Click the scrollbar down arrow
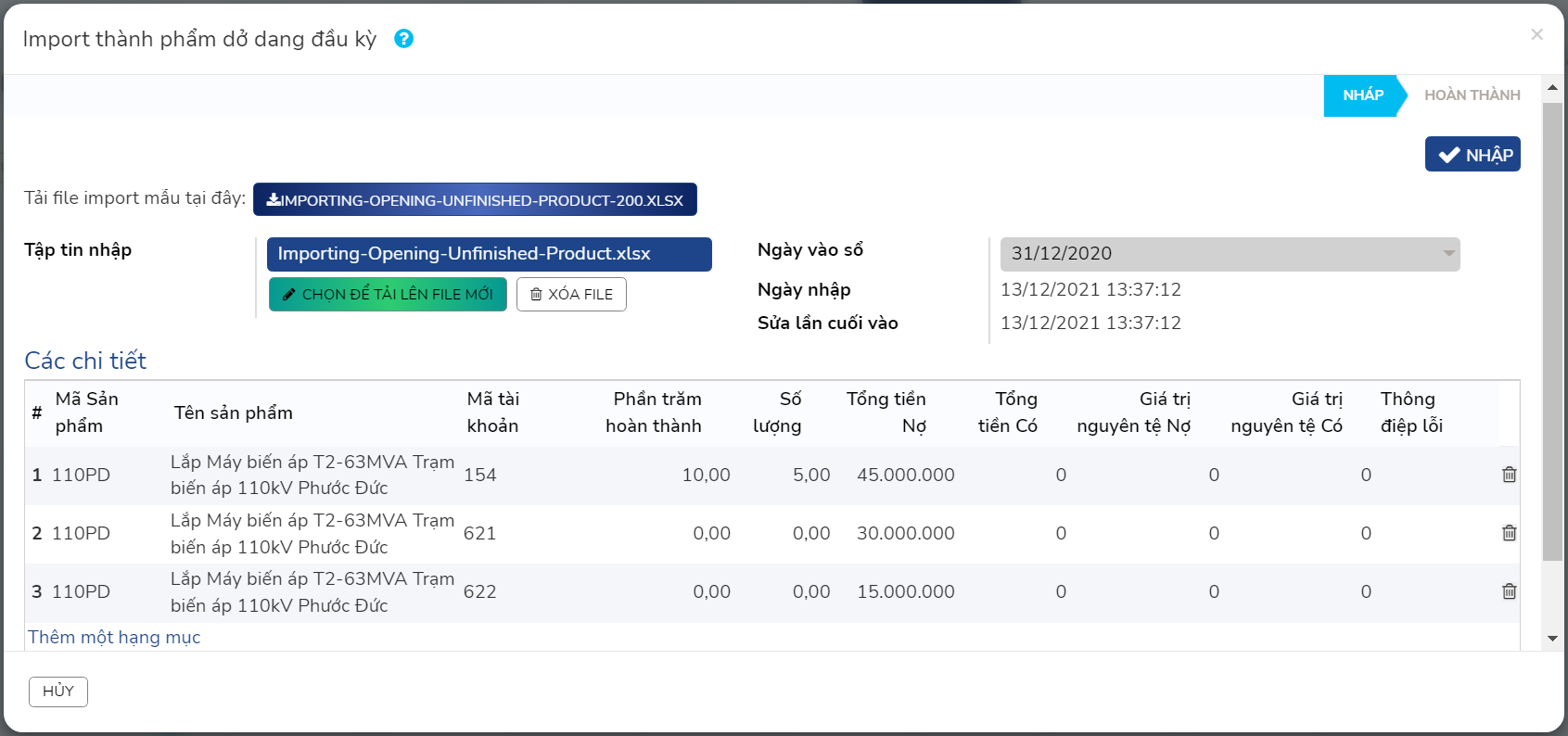Screen dimensions: 1568x736 pos(1552,639)
